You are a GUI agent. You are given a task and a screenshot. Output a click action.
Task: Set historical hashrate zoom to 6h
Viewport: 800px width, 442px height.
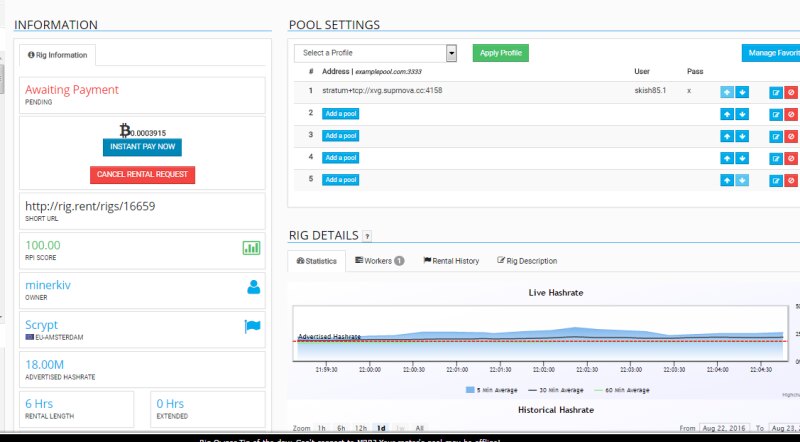(341, 428)
